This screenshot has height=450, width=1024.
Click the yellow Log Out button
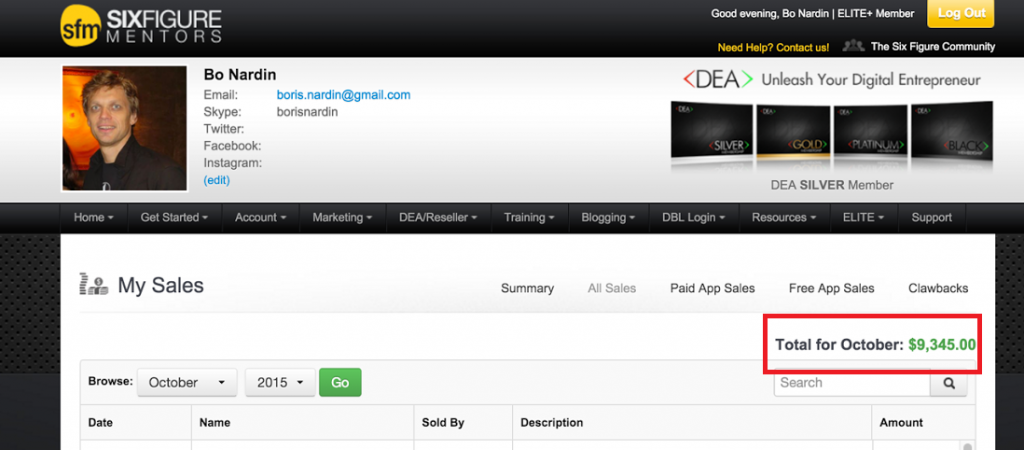click(x=961, y=14)
